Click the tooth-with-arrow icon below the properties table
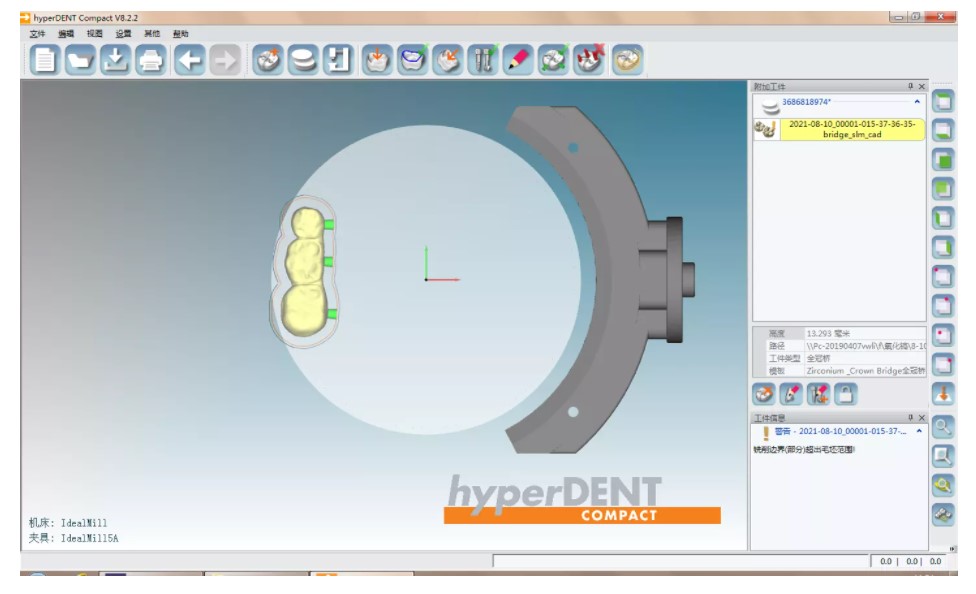The height and width of the screenshot is (594, 976). 764,394
